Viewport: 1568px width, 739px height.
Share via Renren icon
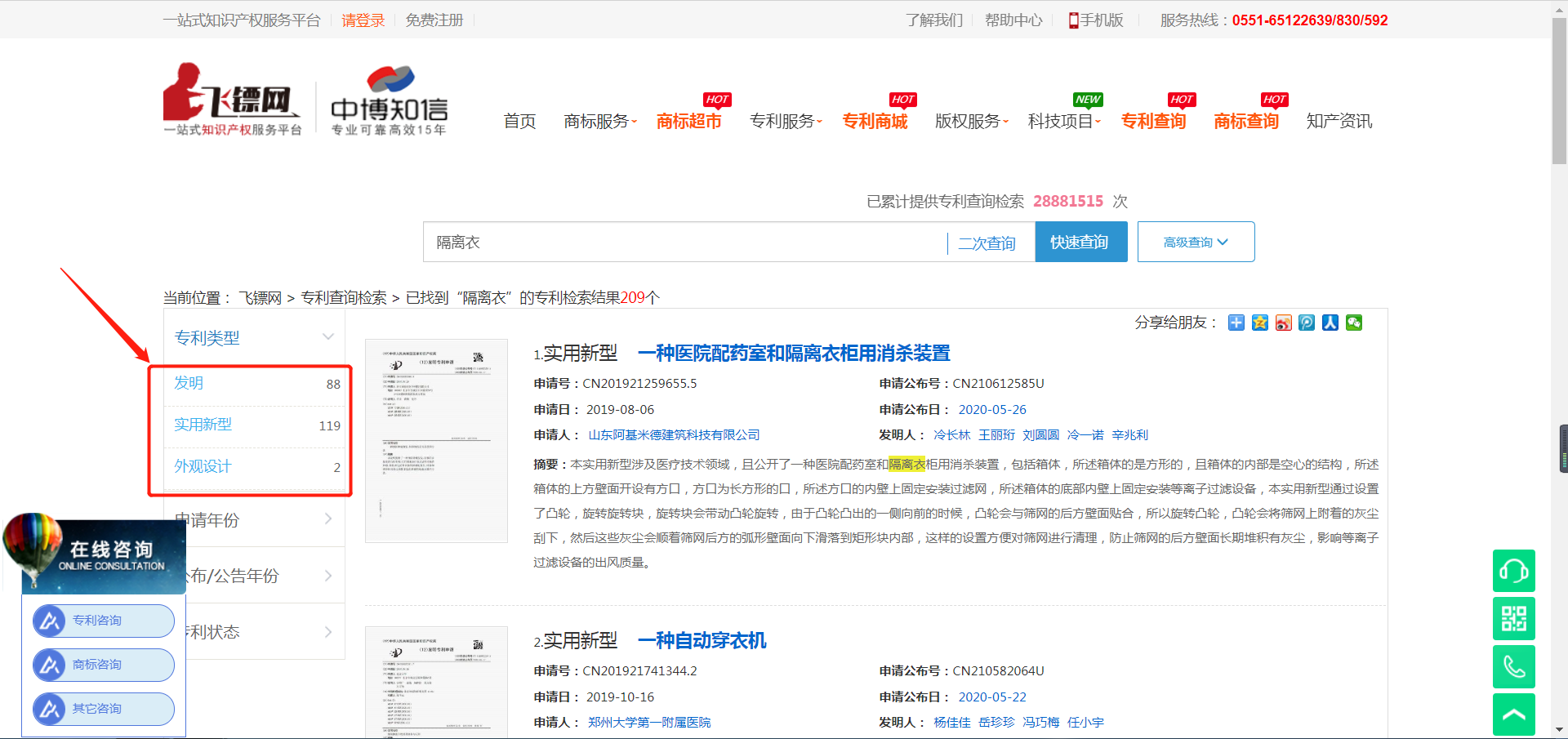(1330, 323)
